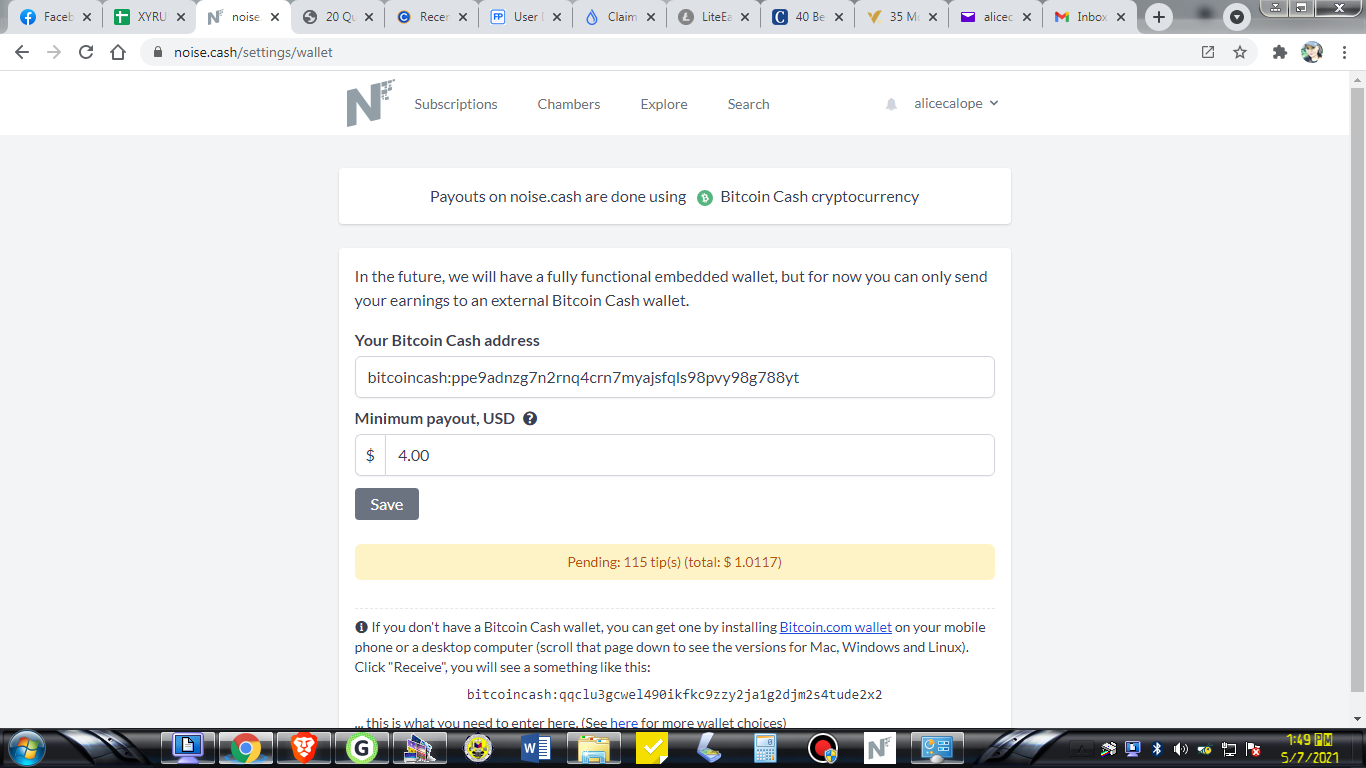Click the "Bitcoin Cash cryptocurrency" text
The image size is (1366, 768).
(x=820, y=197)
